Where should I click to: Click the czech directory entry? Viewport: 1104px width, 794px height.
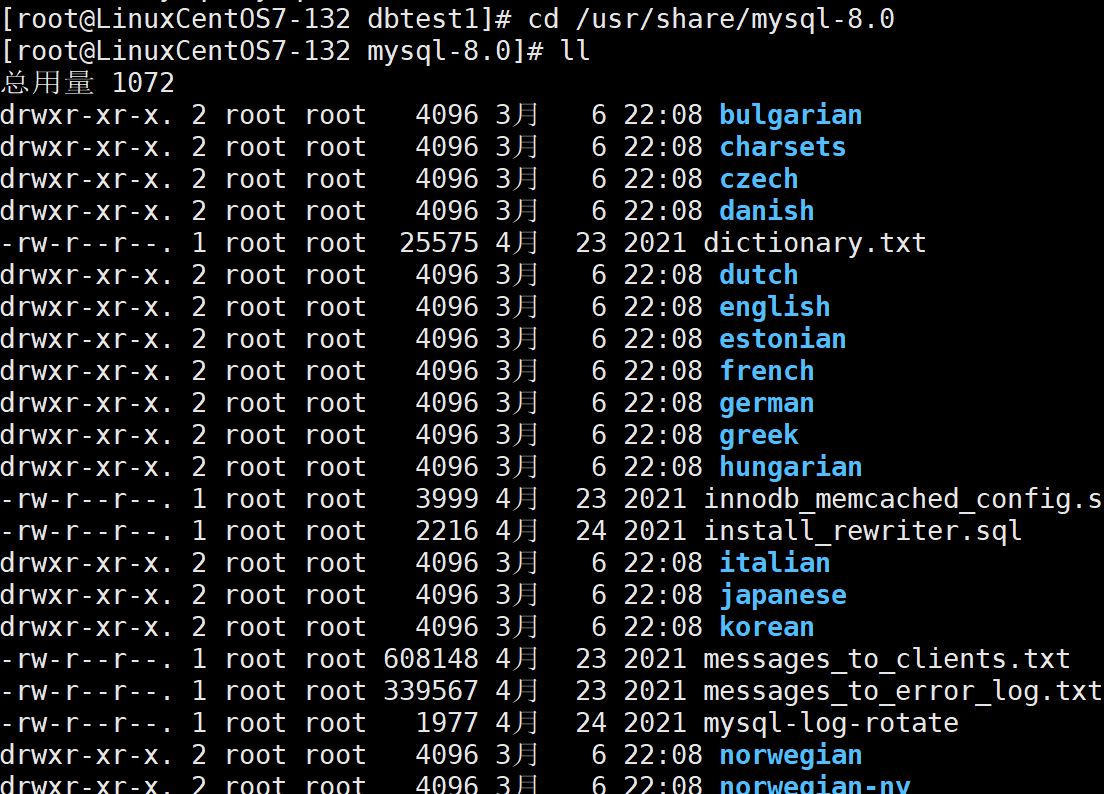(x=758, y=179)
